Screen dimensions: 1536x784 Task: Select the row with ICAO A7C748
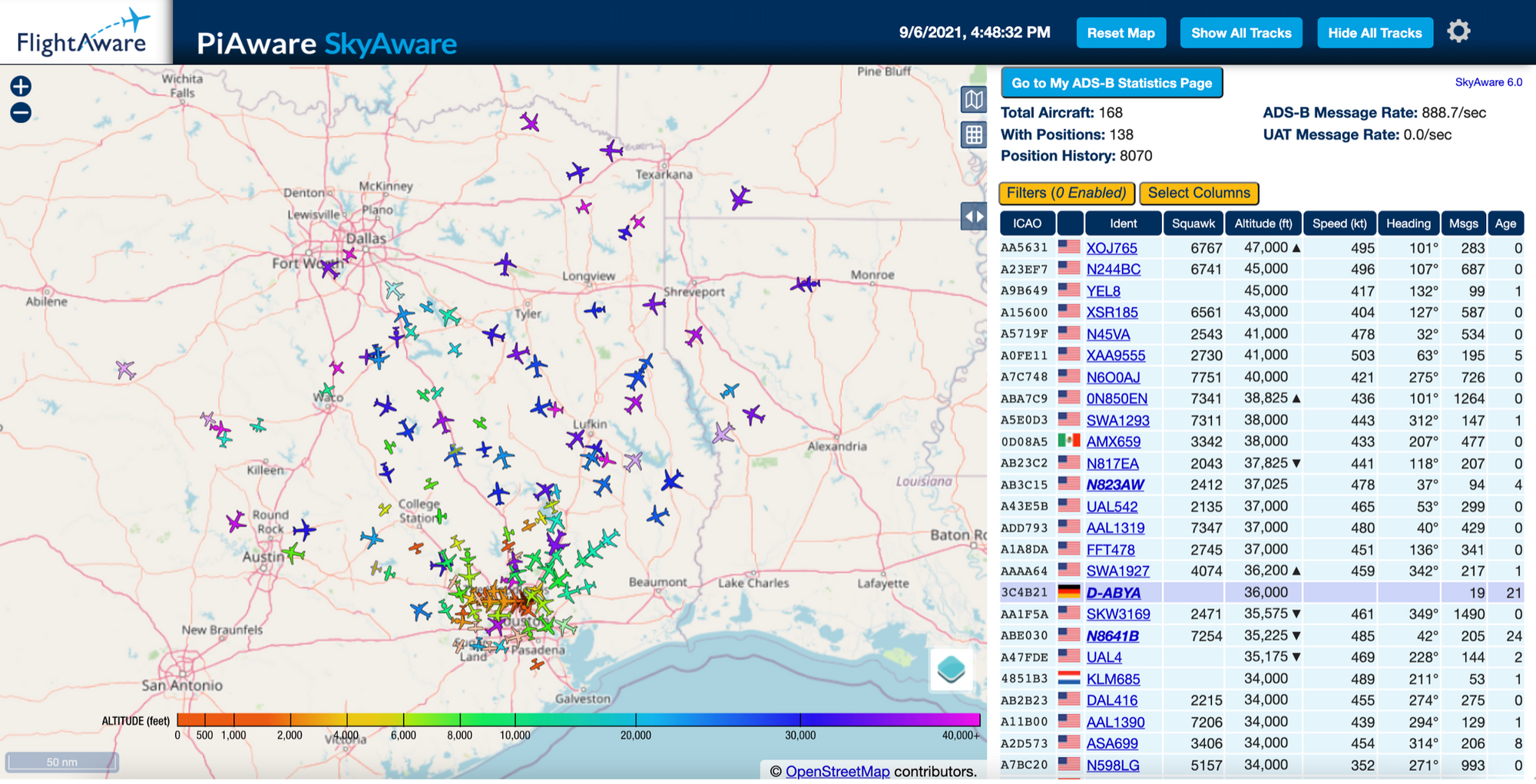[x=1262, y=377]
